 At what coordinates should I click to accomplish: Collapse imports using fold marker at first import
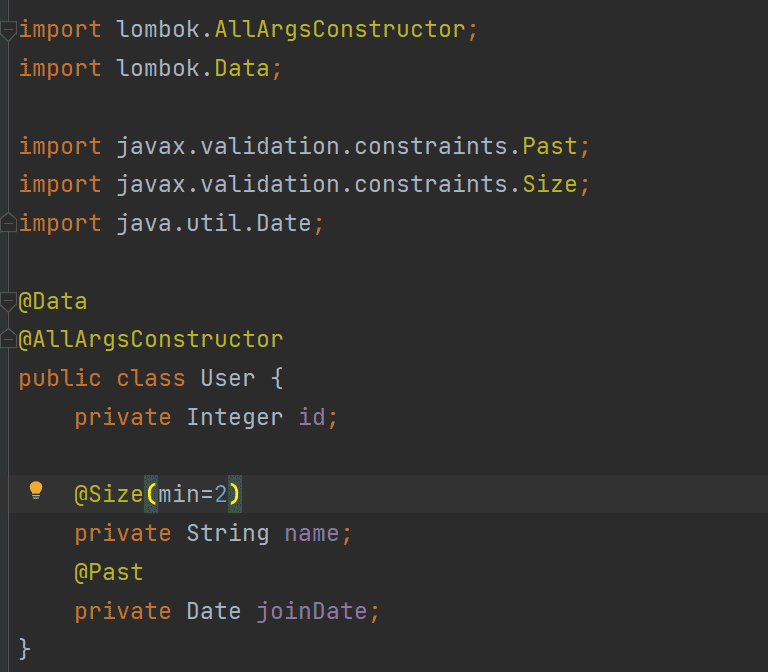click(x=8, y=30)
